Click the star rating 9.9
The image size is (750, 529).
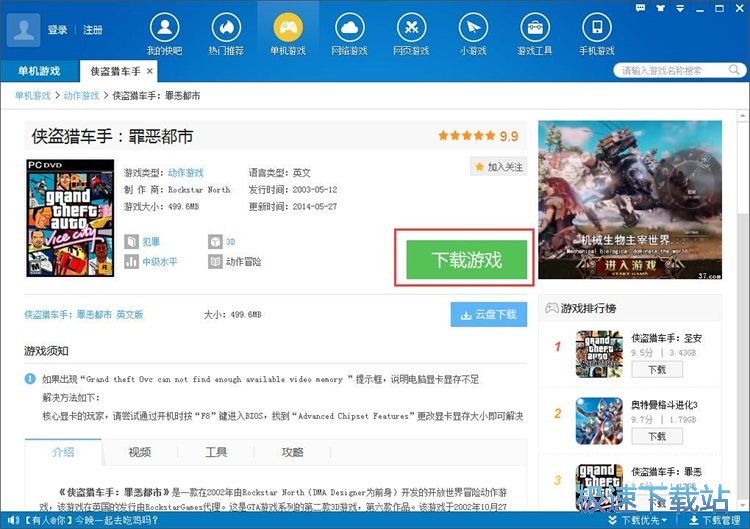(478, 136)
